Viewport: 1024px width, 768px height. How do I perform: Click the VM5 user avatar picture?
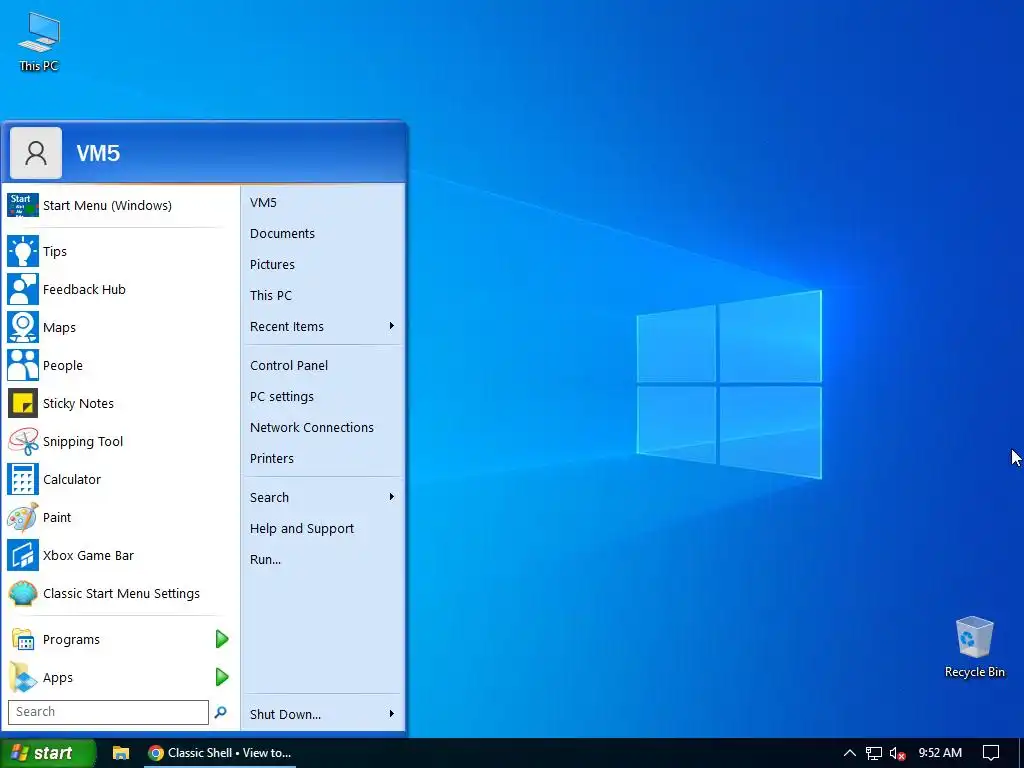coord(36,153)
